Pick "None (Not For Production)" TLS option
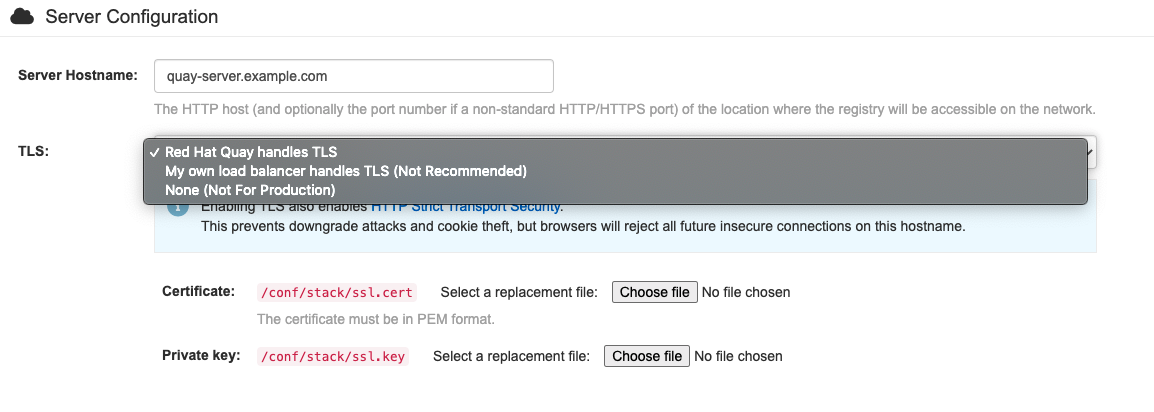Image resolution: width=1154 pixels, height=412 pixels. (x=249, y=190)
